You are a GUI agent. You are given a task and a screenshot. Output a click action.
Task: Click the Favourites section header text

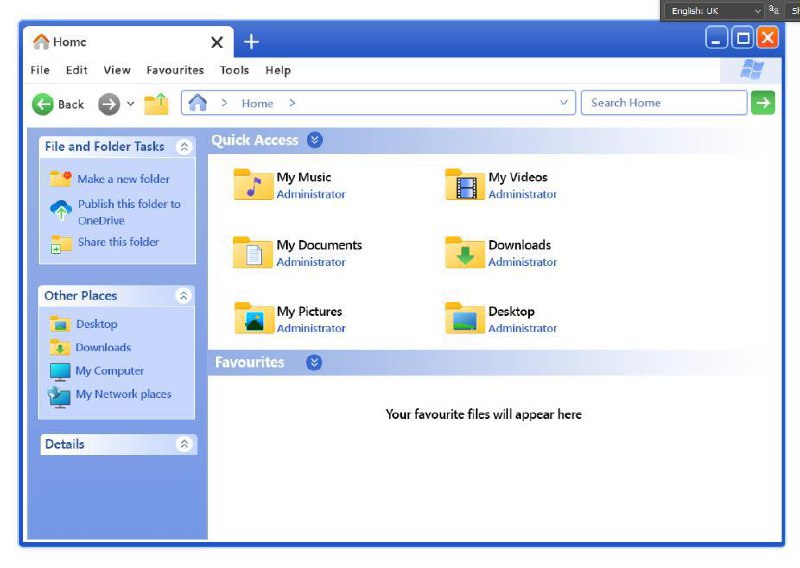coord(249,362)
